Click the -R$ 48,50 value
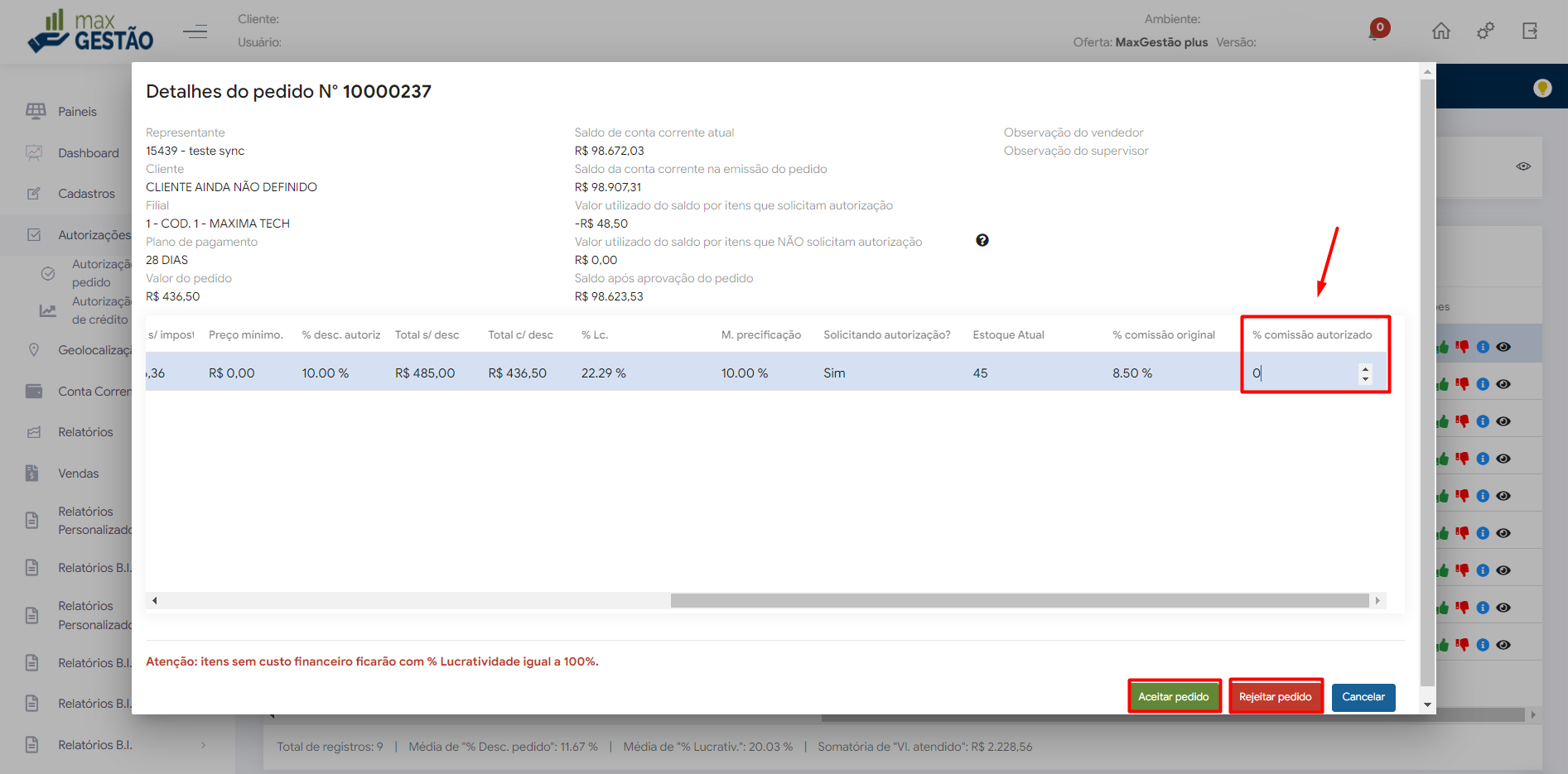Screen dimensions: 1568x774 tap(601, 224)
